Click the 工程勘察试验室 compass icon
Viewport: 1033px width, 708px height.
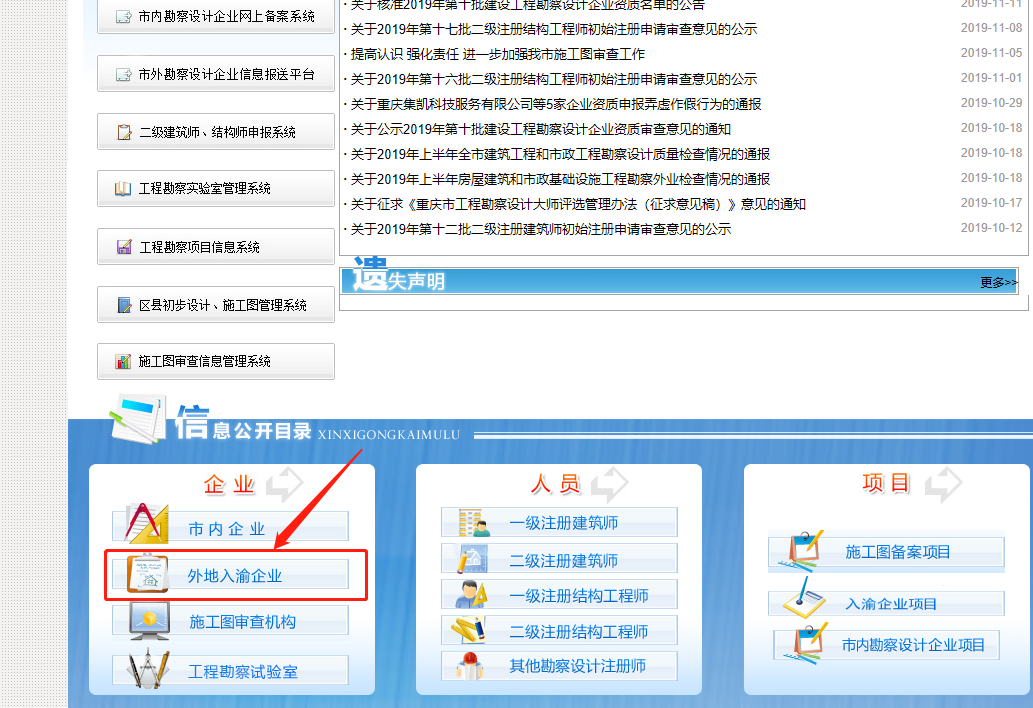(147, 669)
